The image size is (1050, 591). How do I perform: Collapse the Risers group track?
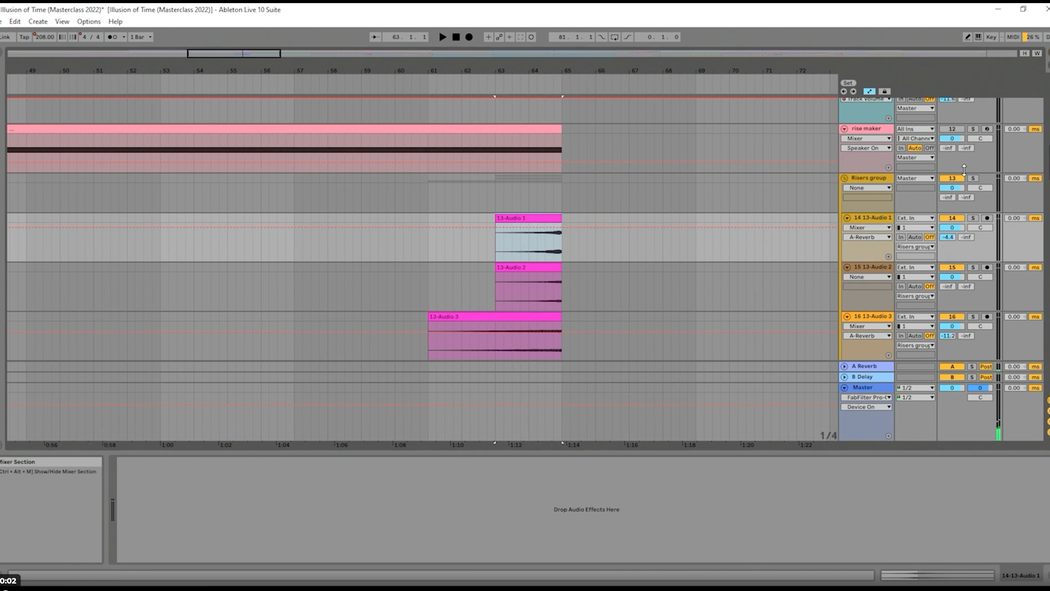pos(845,178)
